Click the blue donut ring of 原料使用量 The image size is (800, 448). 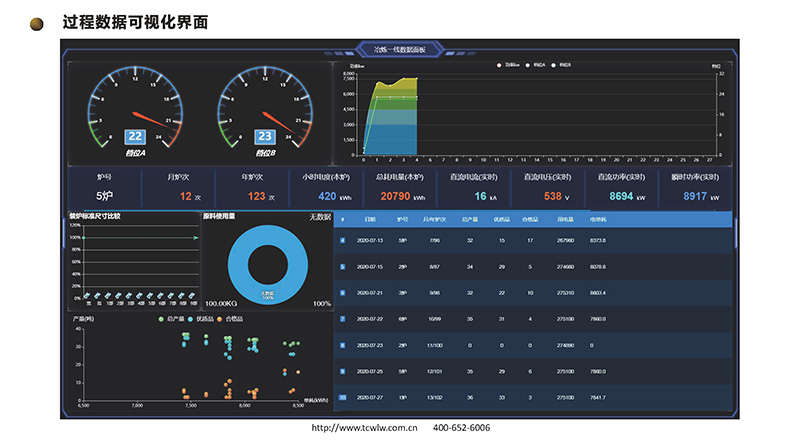click(x=238, y=264)
